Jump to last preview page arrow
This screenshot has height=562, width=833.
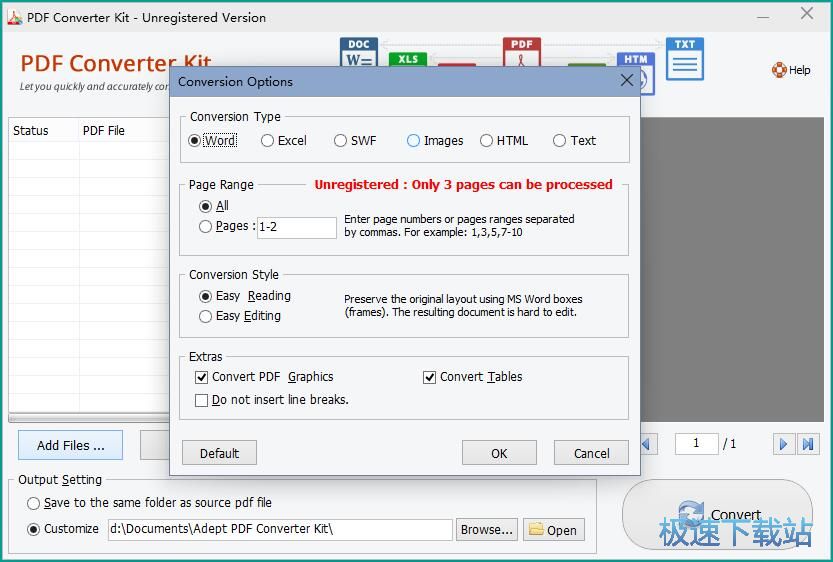click(808, 444)
